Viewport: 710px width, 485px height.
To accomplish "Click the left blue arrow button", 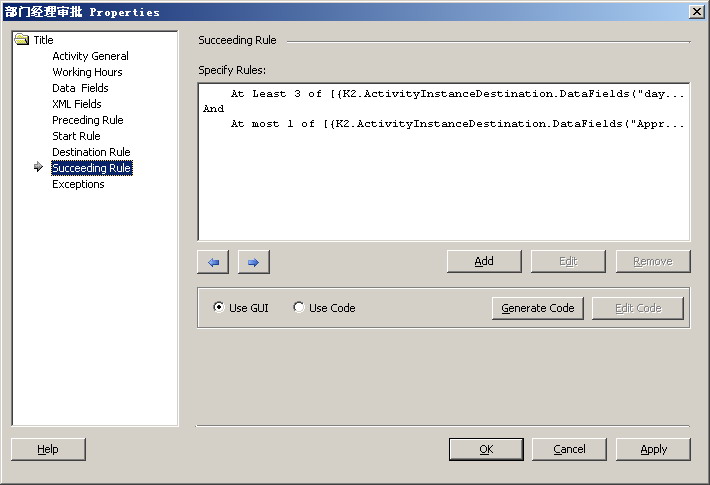I will (213, 262).
